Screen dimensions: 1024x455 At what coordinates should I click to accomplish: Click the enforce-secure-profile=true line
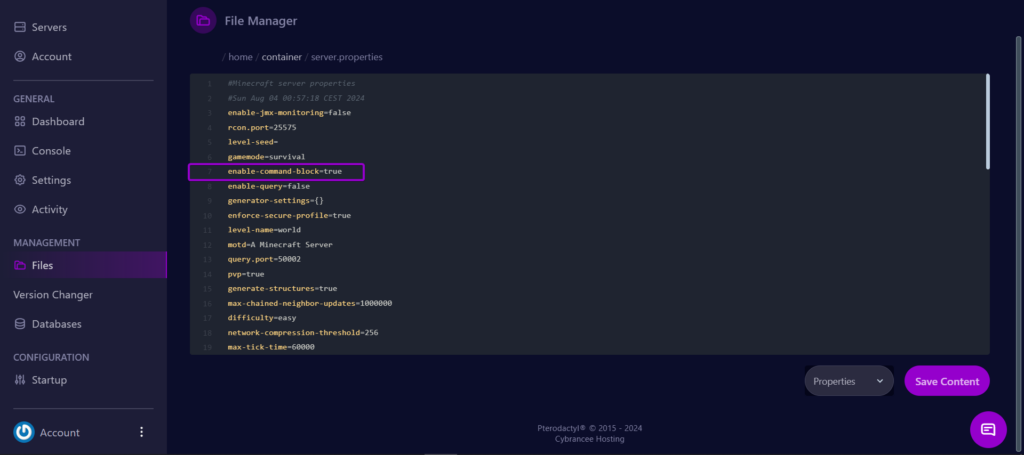point(289,215)
